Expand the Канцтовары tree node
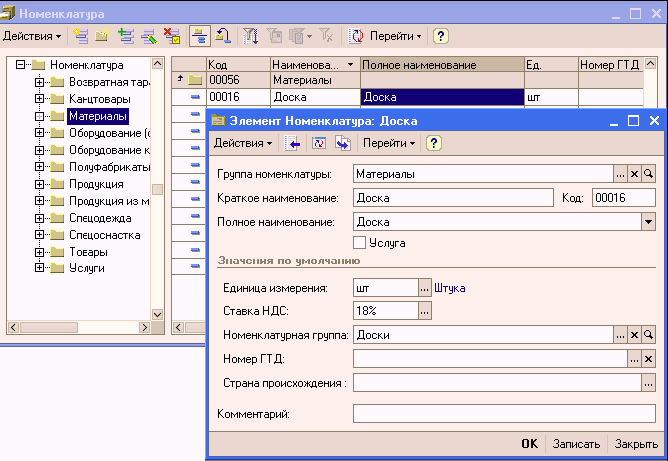Screen dimensions: 668x461 coord(40,99)
